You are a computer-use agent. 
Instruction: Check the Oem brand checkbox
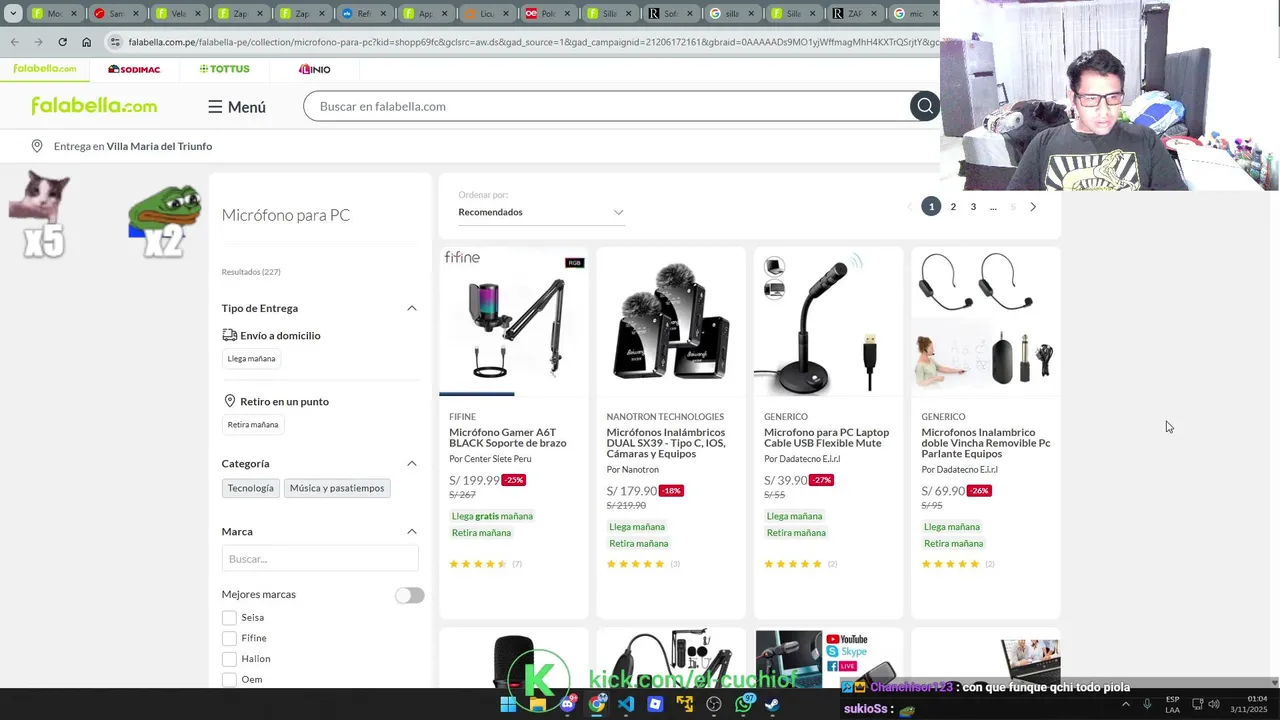point(229,680)
